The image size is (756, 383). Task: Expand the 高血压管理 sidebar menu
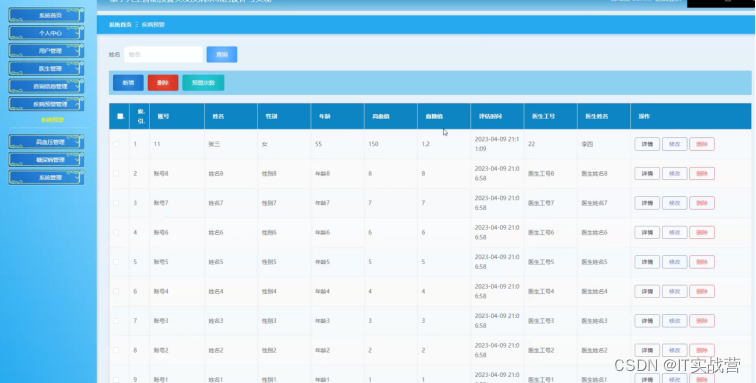[46, 142]
